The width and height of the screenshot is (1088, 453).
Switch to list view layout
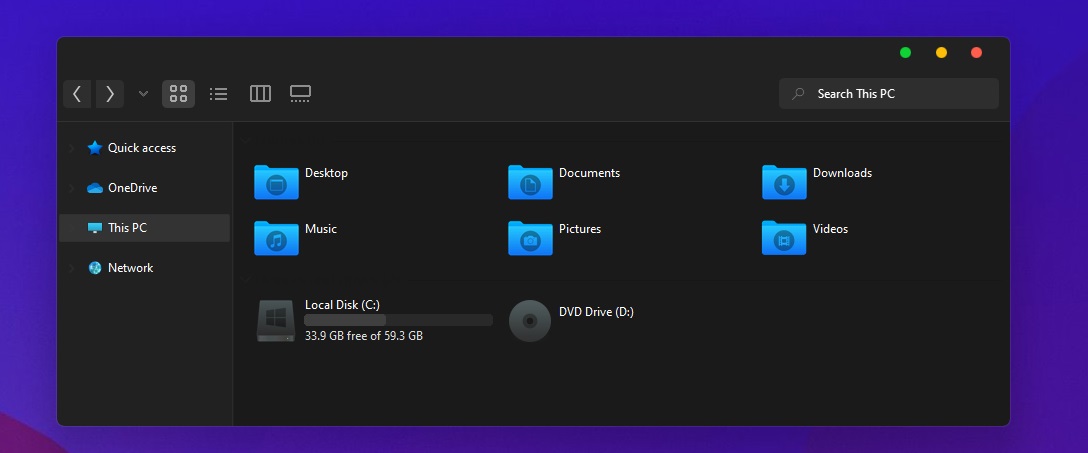pyautogui.click(x=218, y=94)
